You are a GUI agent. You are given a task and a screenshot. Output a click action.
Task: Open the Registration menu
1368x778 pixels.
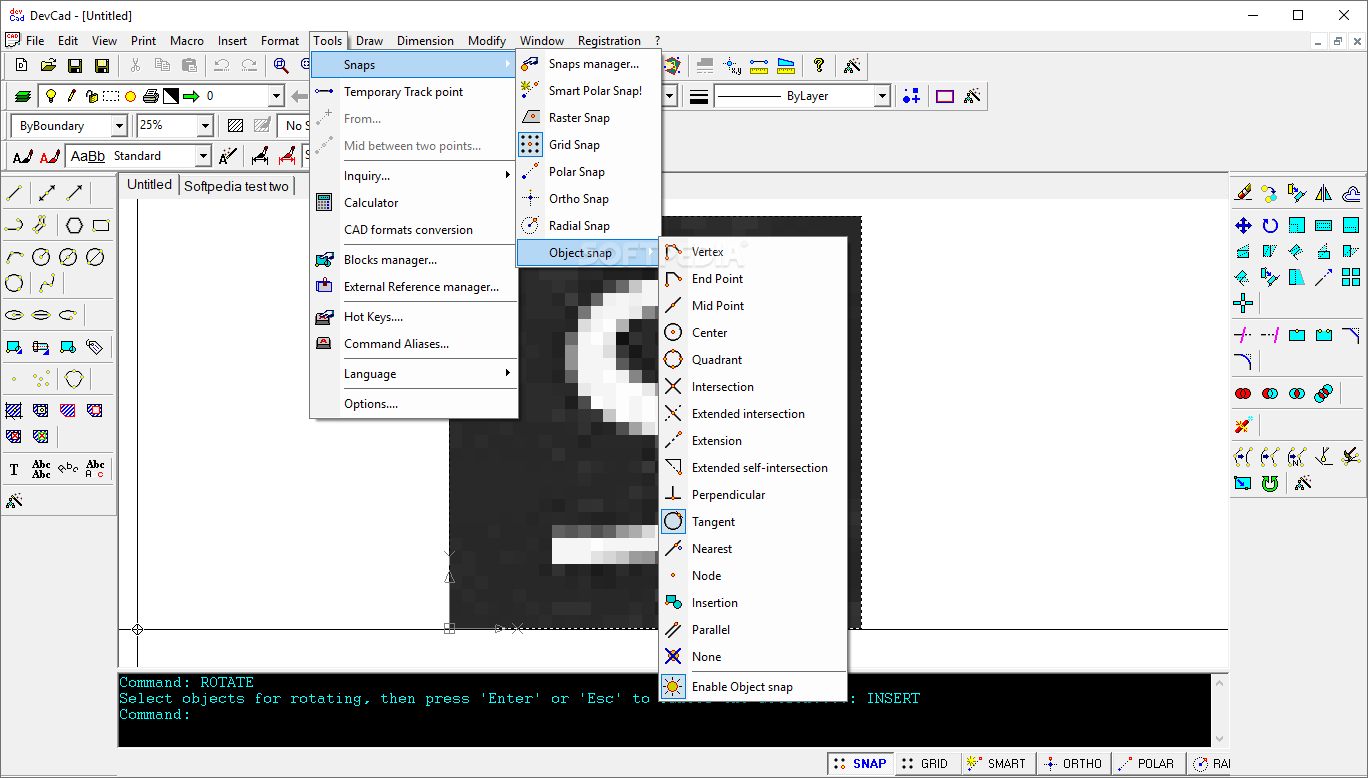click(609, 41)
